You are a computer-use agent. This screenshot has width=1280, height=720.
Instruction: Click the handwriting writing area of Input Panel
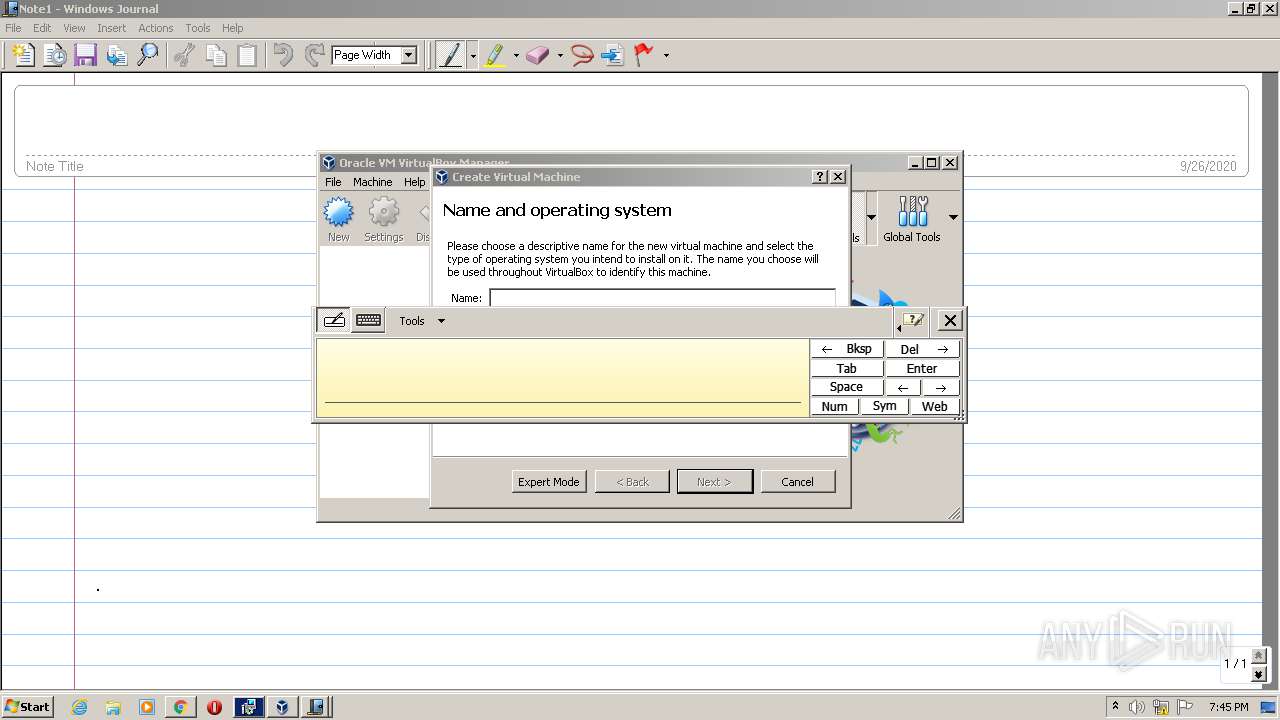coord(562,377)
